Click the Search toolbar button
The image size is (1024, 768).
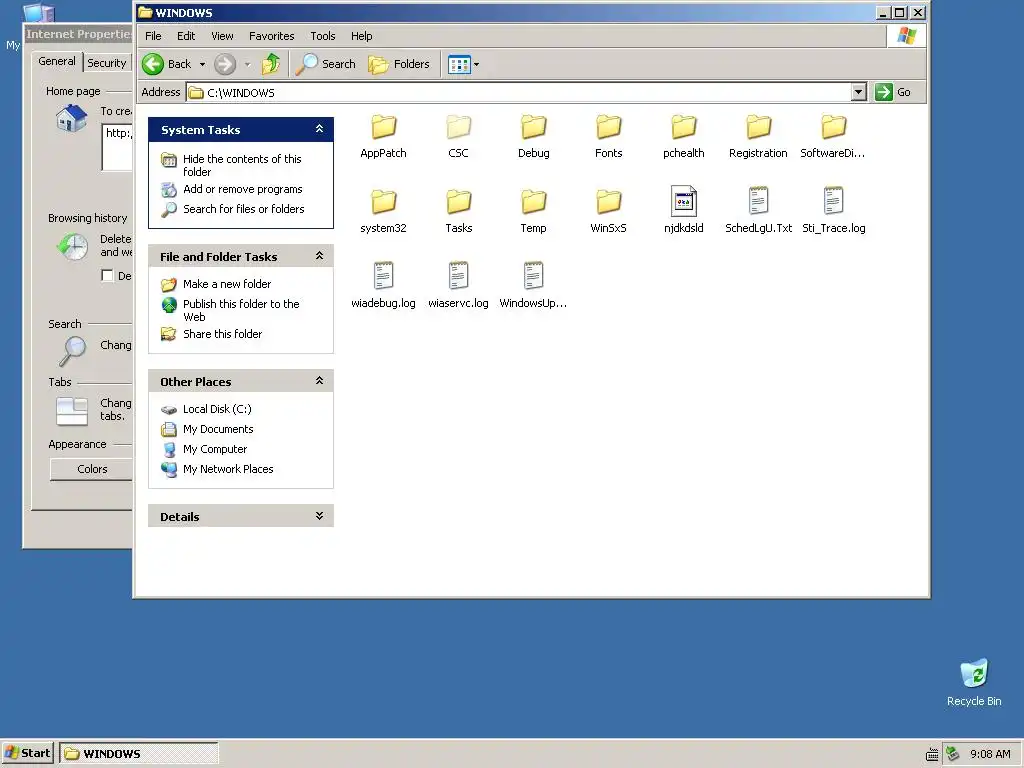[326, 64]
